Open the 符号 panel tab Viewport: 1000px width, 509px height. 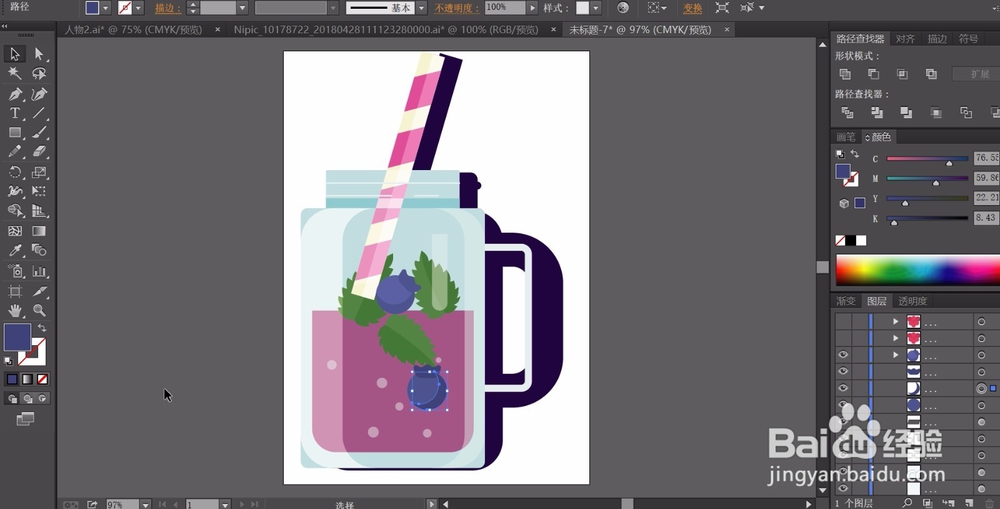click(968, 39)
